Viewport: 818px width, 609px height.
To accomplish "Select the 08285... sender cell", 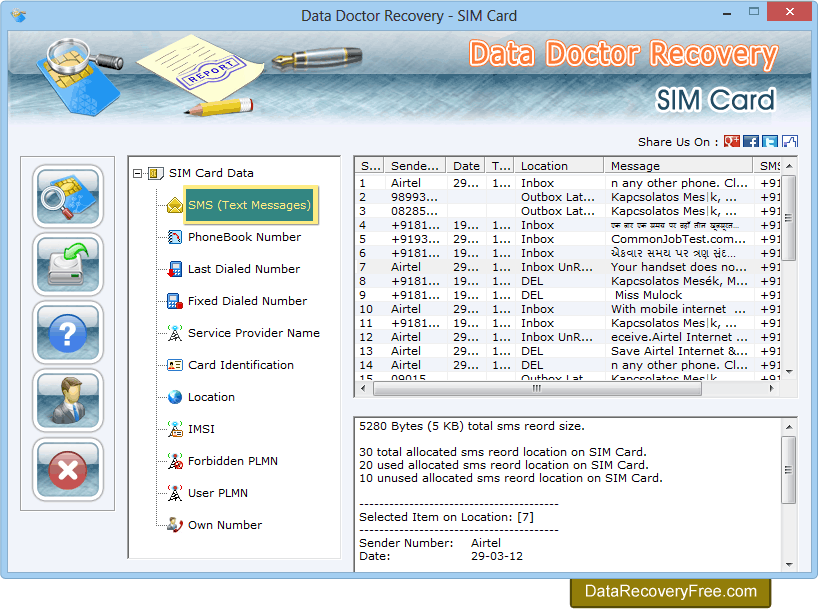I will coord(414,211).
